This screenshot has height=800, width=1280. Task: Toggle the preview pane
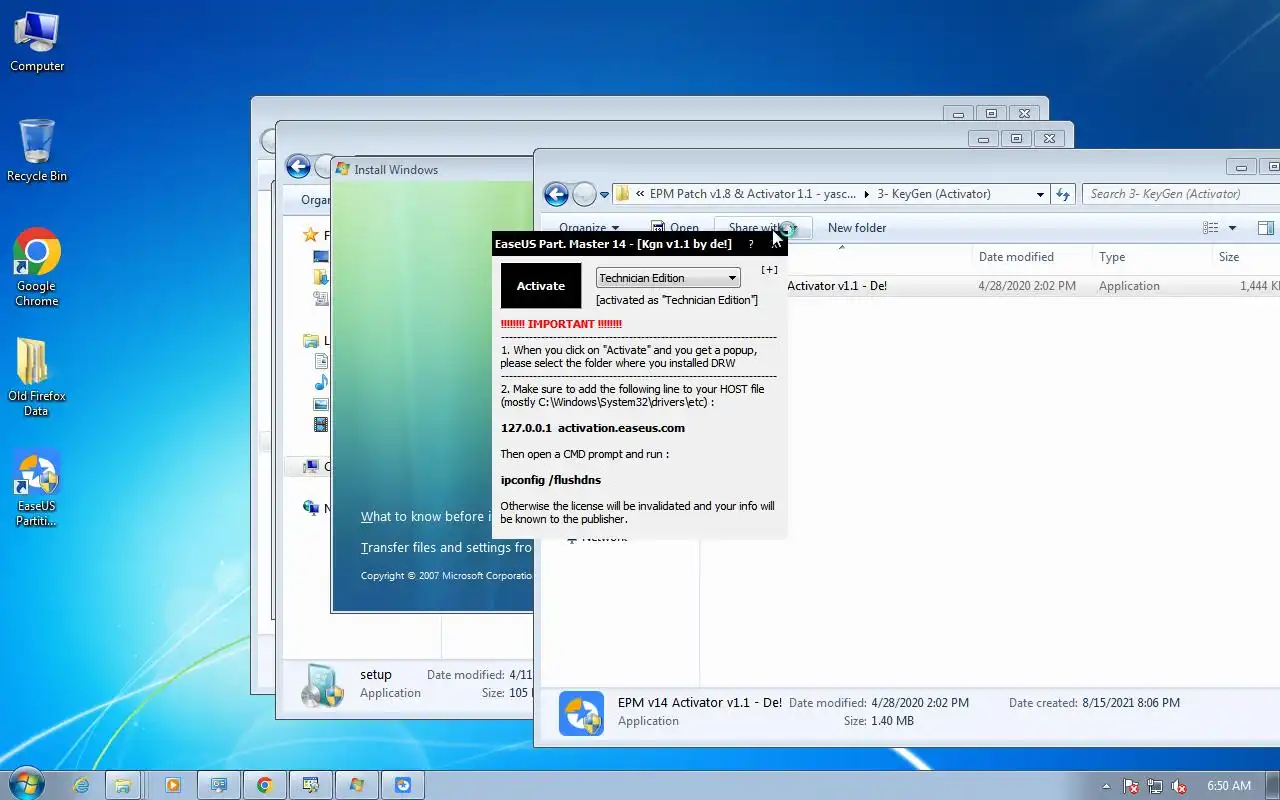1265,228
